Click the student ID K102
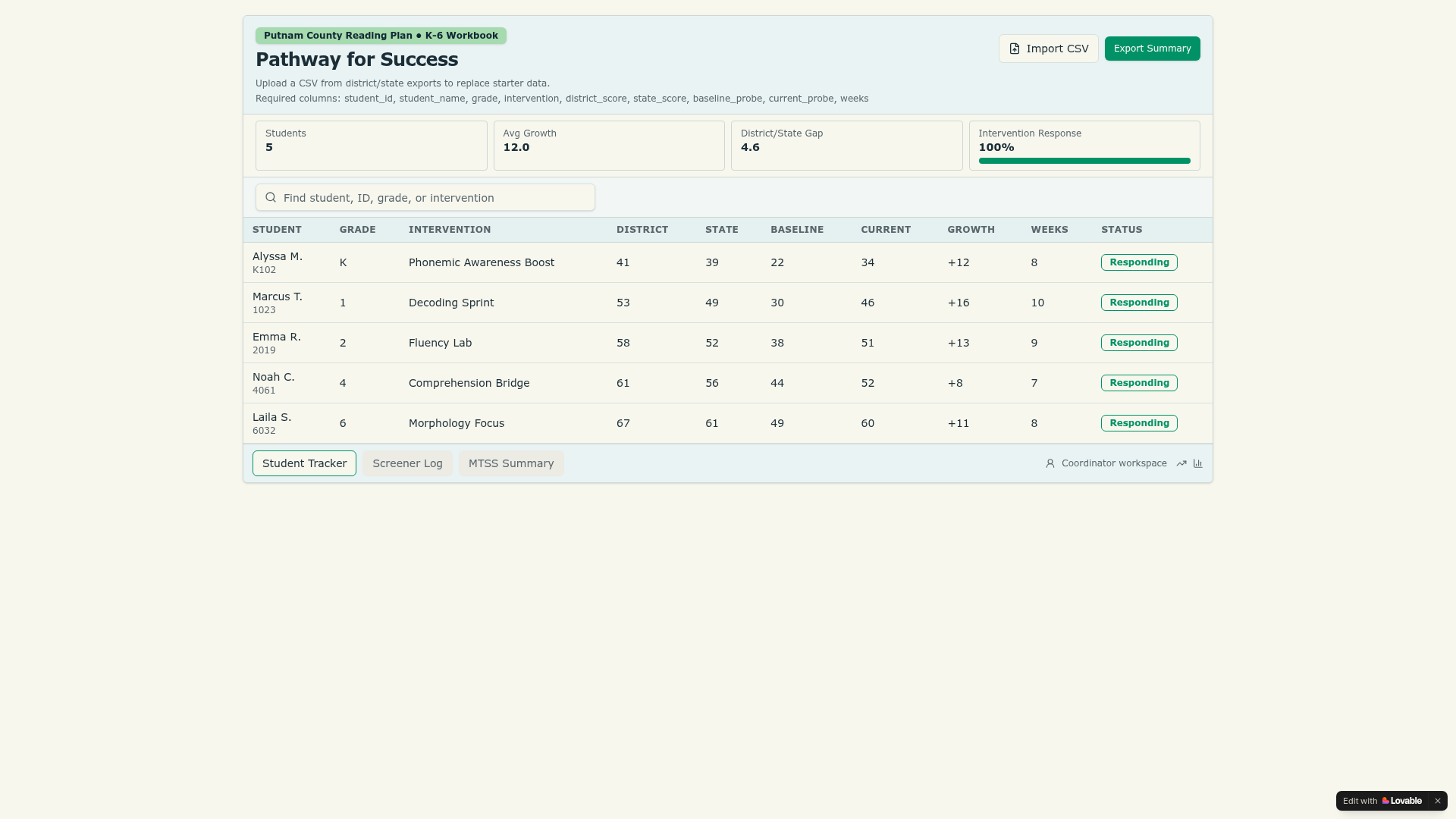The height and width of the screenshot is (819, 1456). coord(264,270)
